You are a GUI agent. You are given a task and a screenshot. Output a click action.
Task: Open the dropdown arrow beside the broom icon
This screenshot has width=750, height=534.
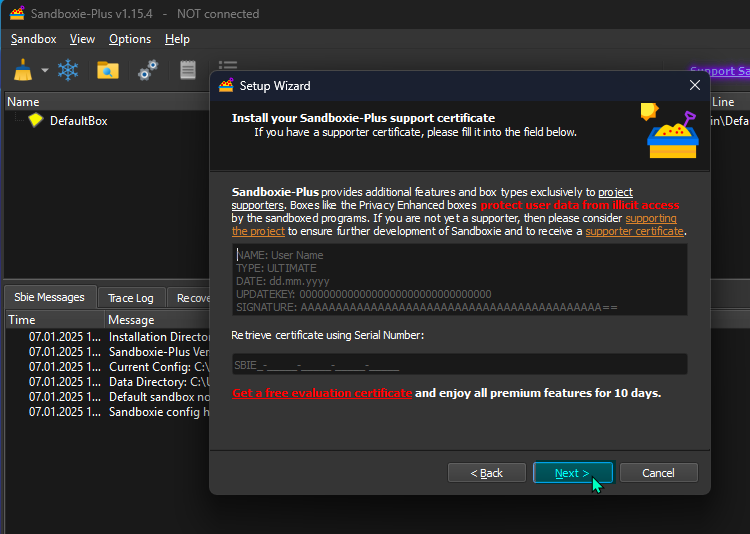pos(45,70)
